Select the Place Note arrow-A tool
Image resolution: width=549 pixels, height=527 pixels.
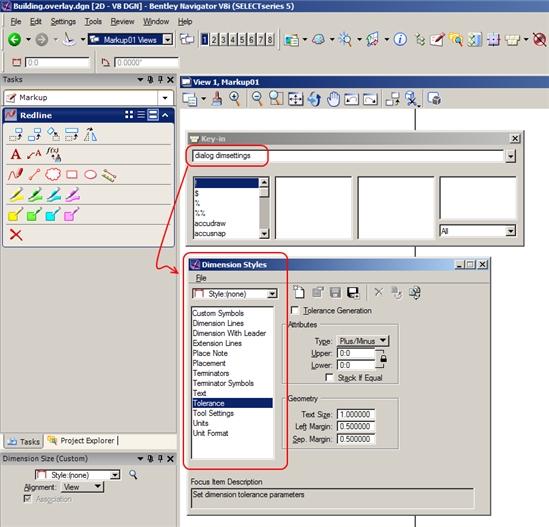[x=34, y=154]
